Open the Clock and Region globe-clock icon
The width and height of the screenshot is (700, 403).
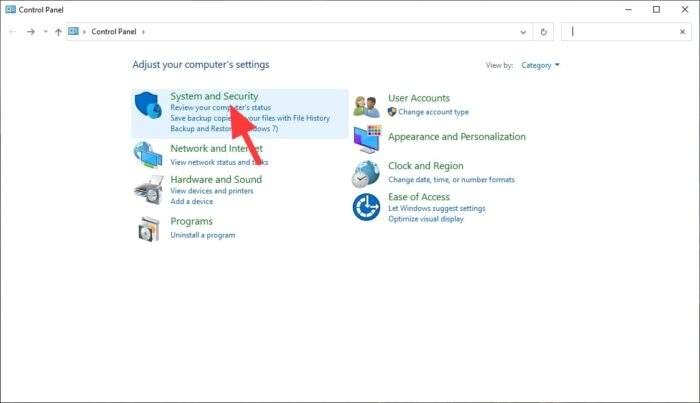tap(366, 174)
